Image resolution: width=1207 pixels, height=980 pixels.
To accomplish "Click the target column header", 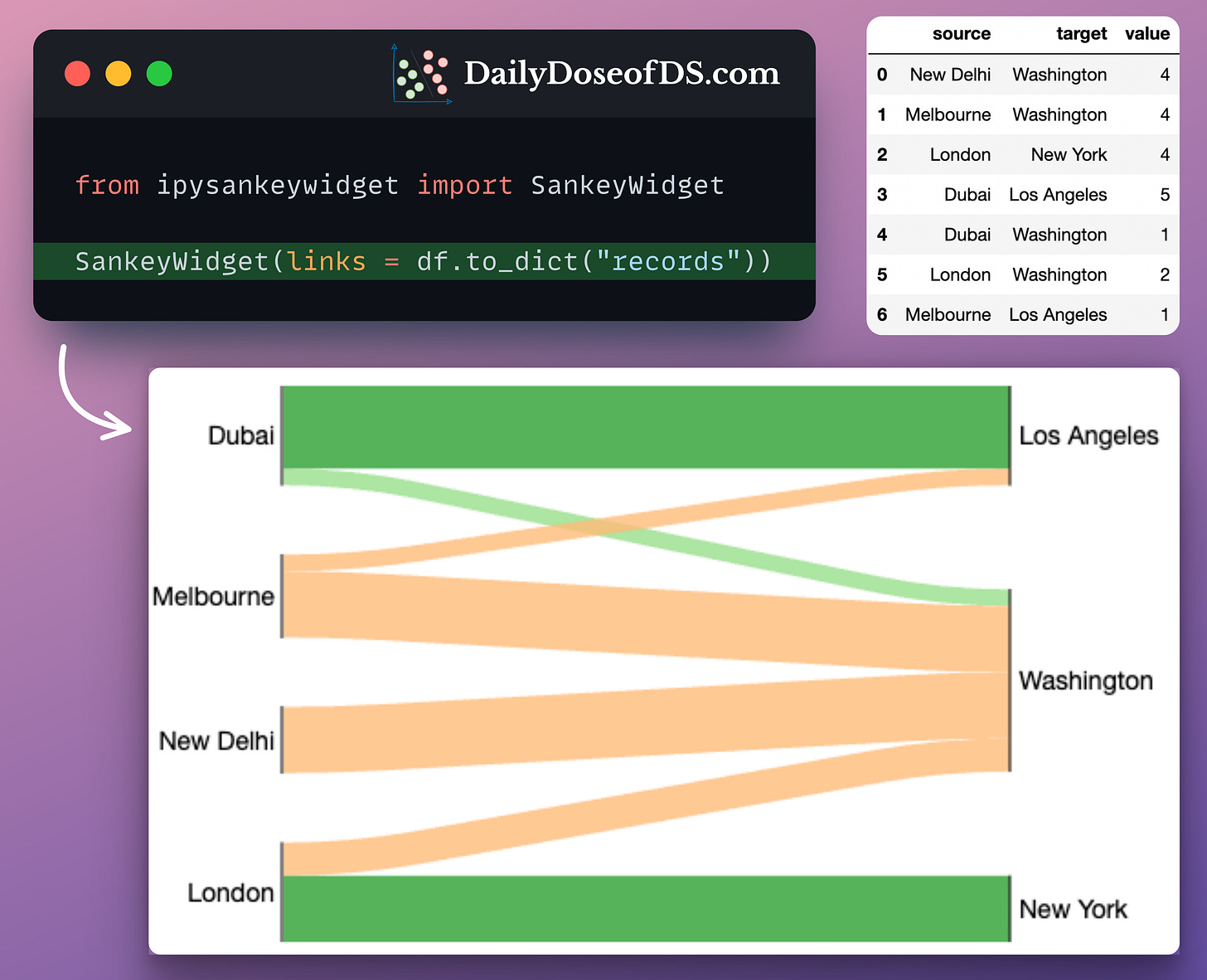I will point(1082,34).
